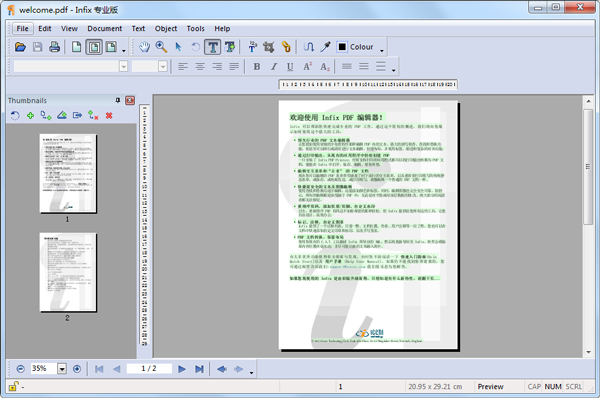The width and height of the screenshot is (600, 398).
Task: Rotate pages in Thumbnails toolbar
Action: pyautogui.click(x=15, y=115)
